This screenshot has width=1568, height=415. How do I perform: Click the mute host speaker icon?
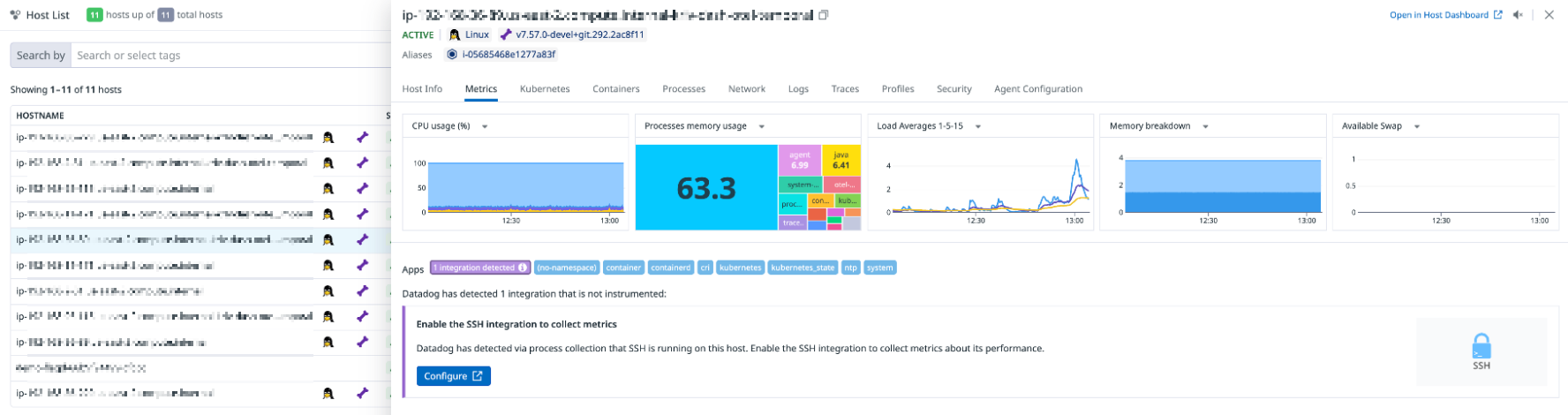[1519, 15]
